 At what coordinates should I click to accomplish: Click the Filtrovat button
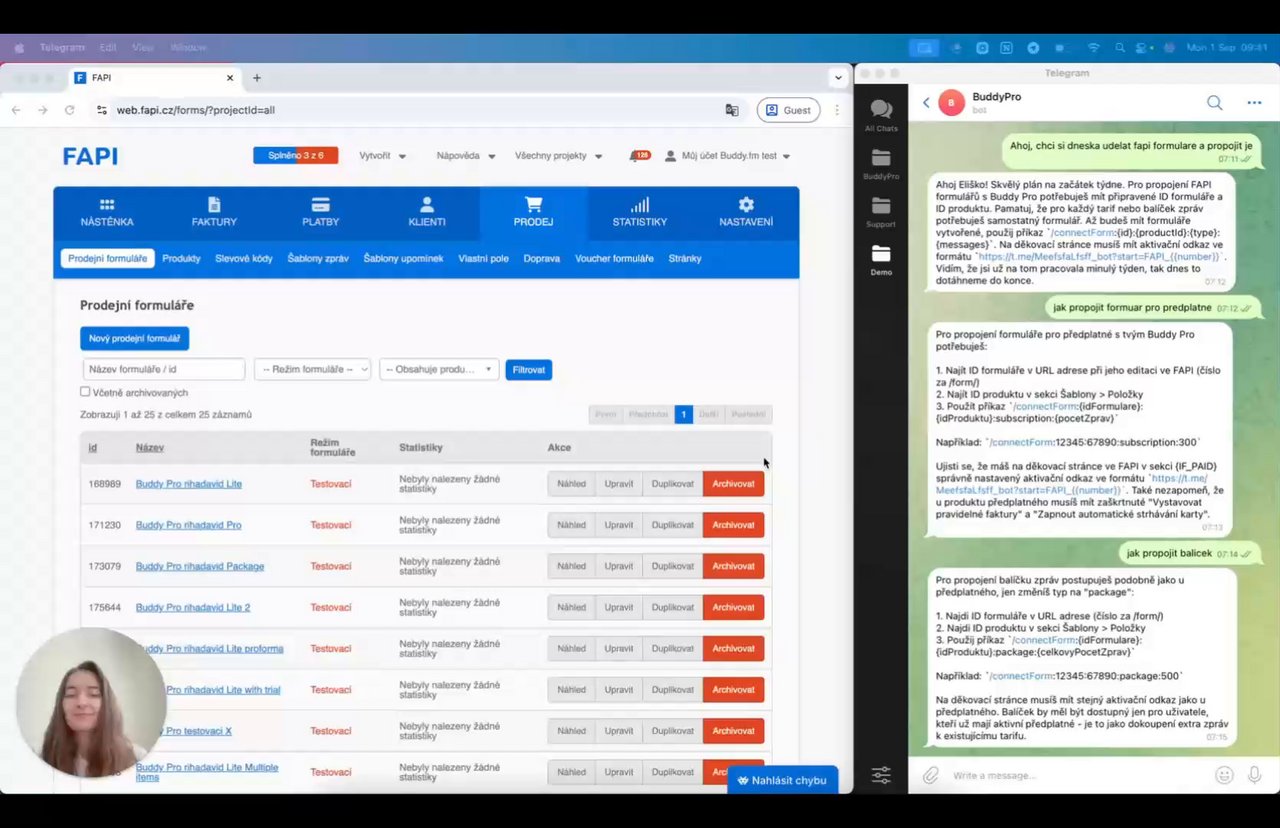(528, 369)
